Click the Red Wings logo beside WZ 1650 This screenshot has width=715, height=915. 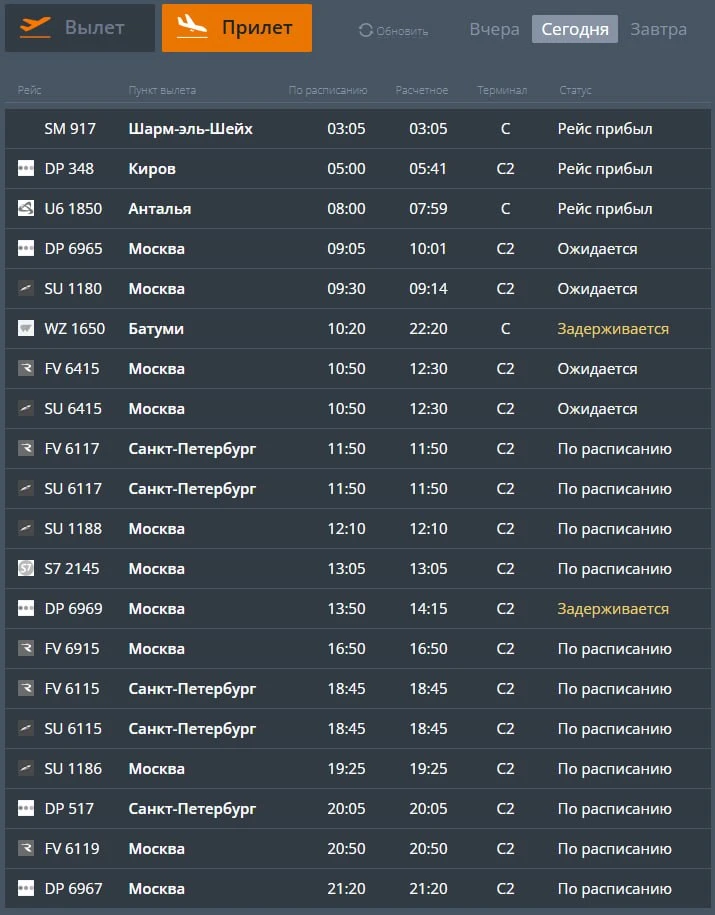(26, 329)
